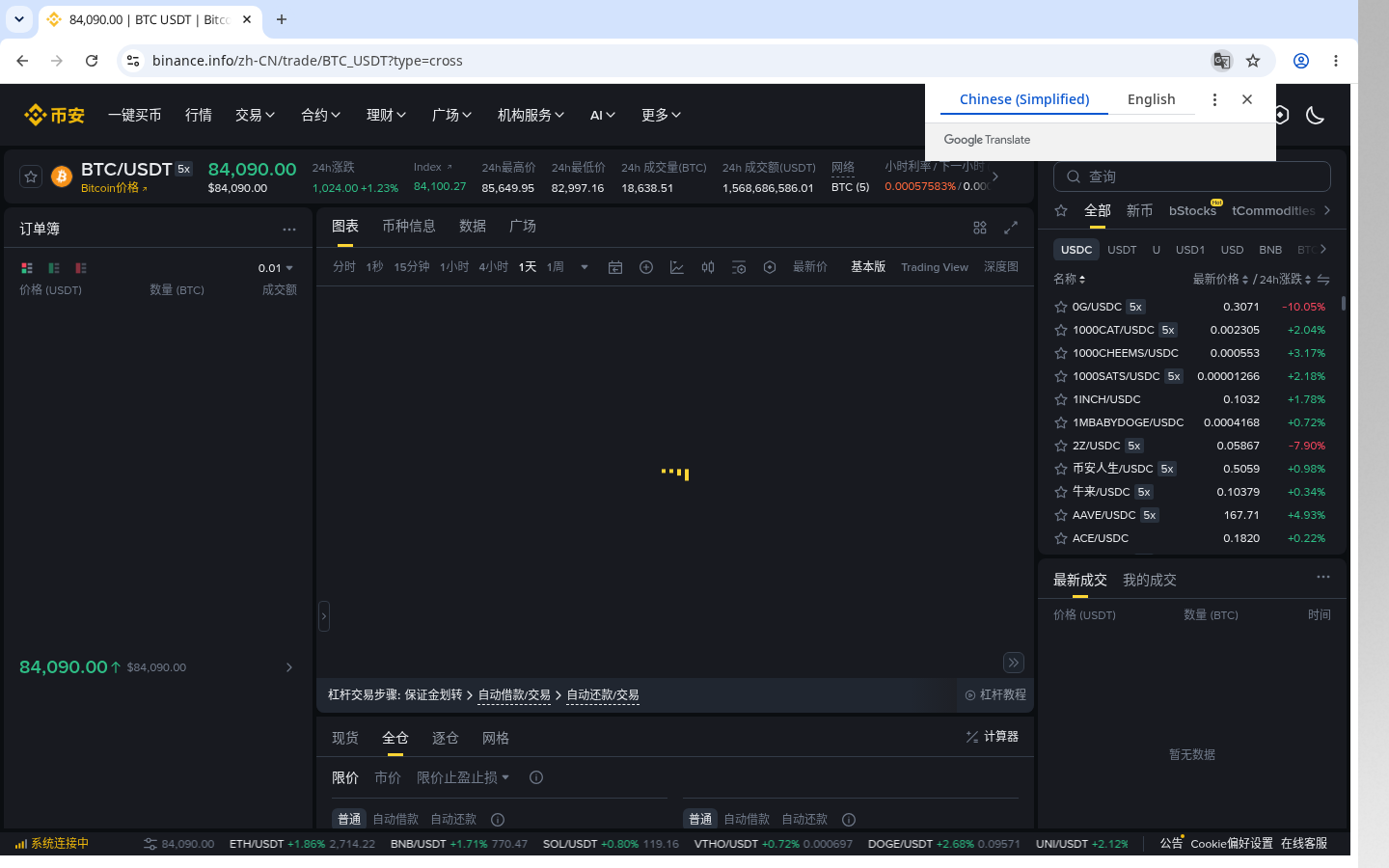Show only sell orders in the order book
The image size is (1389, 868).
pyautogui.click(x=81, y=268)
